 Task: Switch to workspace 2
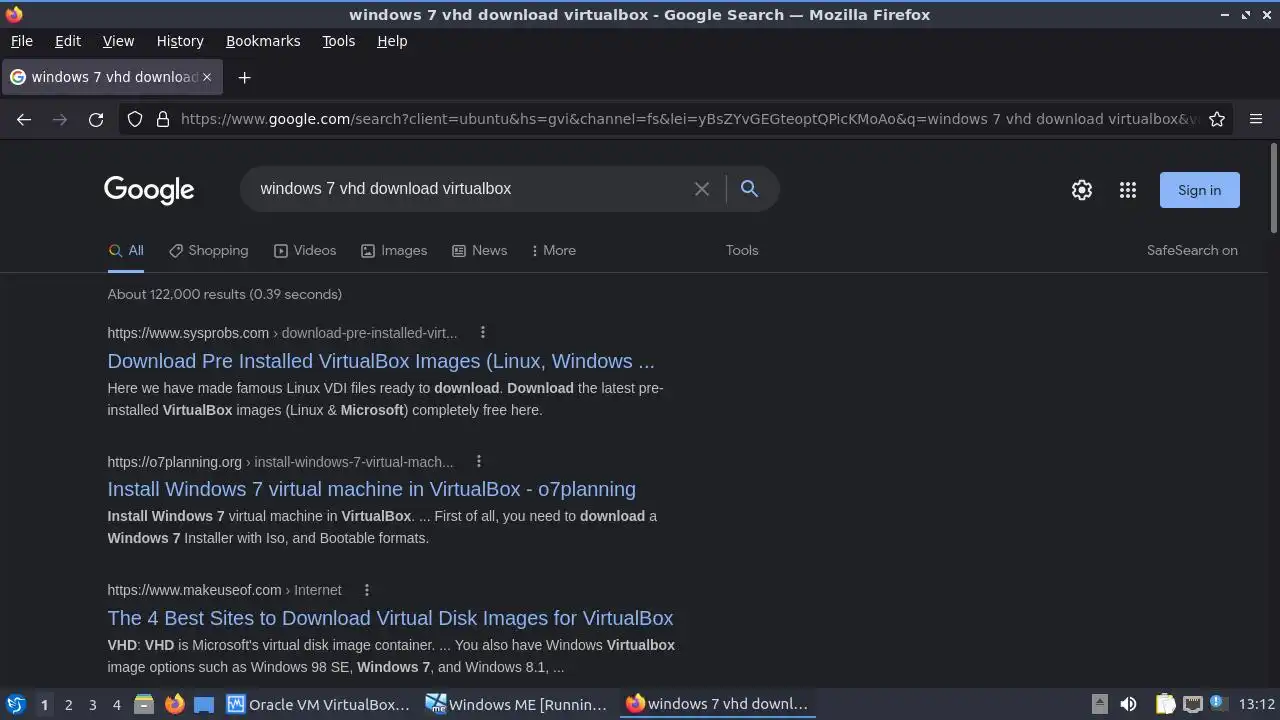[x=68, y=704]
